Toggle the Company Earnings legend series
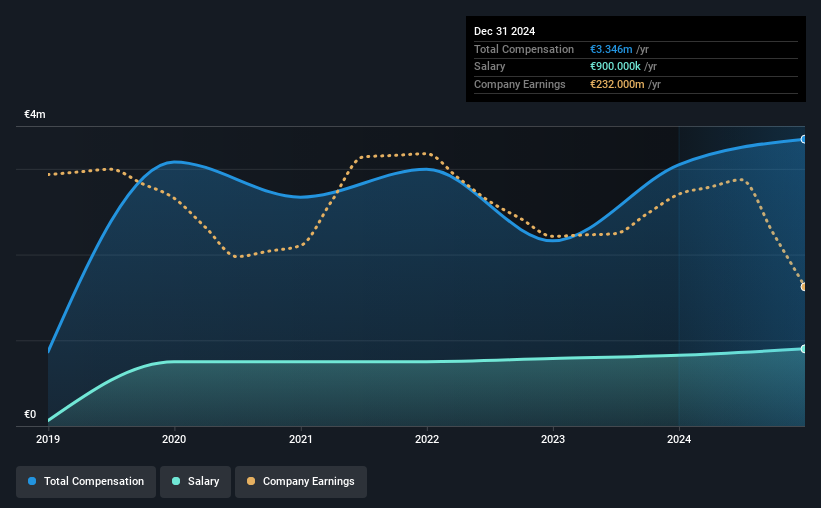The height and width of the screenshot is (508, 821). point(301,481)
